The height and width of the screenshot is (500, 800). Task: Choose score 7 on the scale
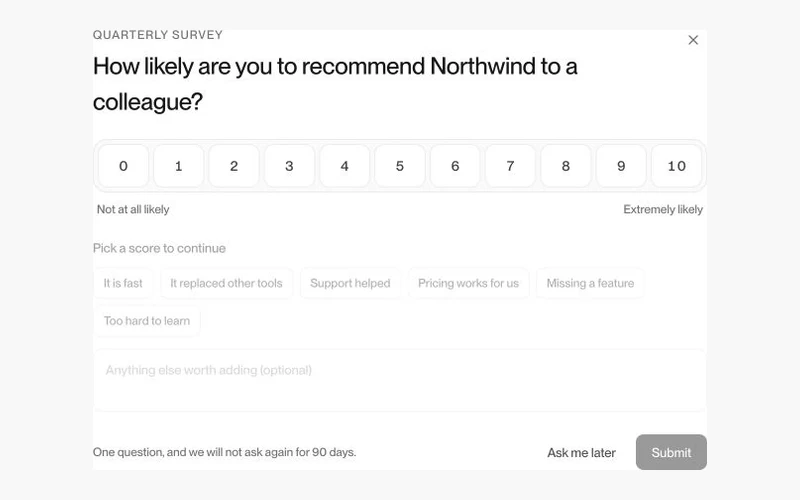click(510, 166)
